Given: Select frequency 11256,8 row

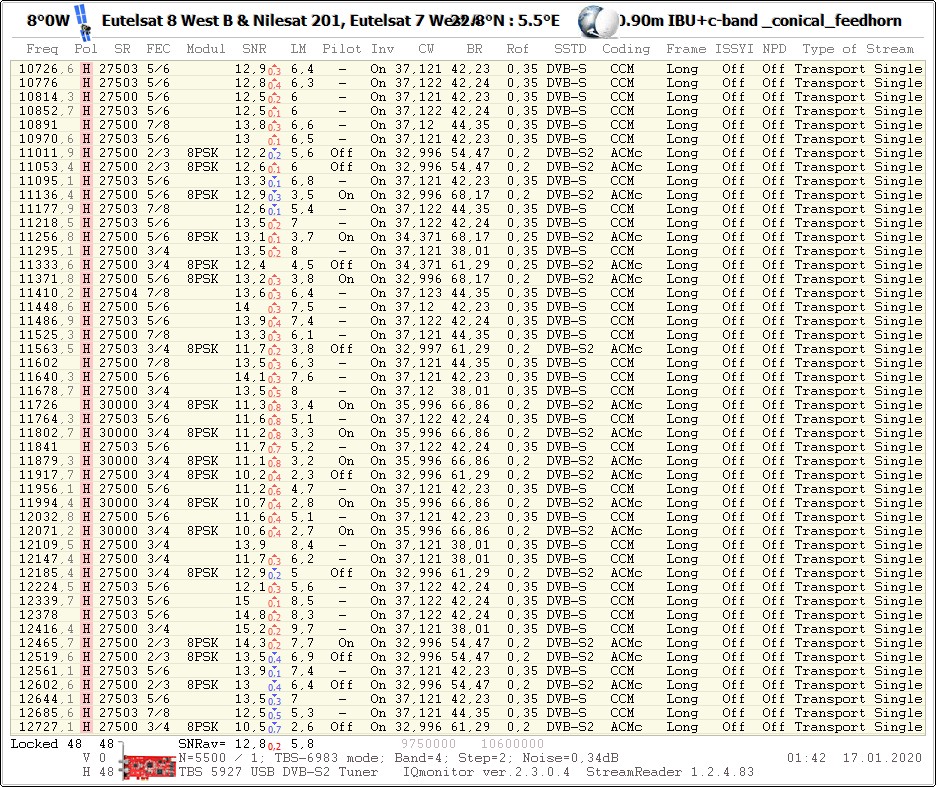Looking at the screenshot, I should (468, 237).
